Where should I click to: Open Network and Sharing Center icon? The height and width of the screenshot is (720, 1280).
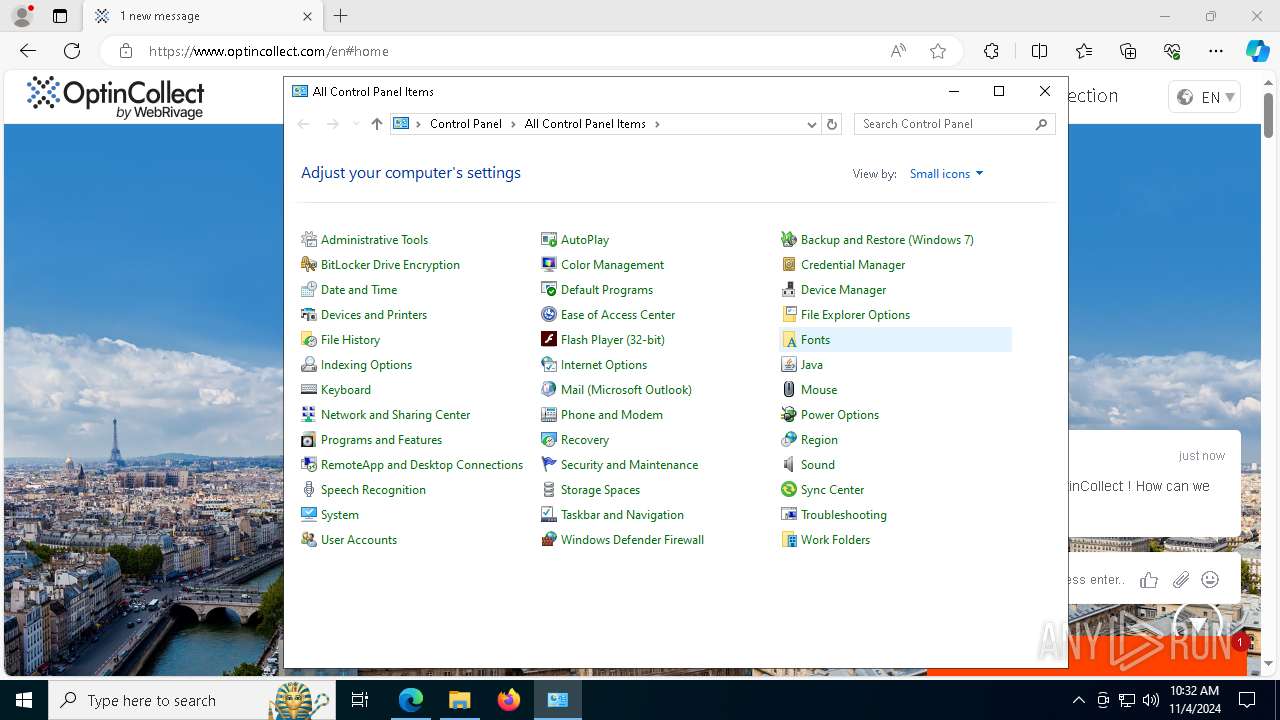(309, 415)
